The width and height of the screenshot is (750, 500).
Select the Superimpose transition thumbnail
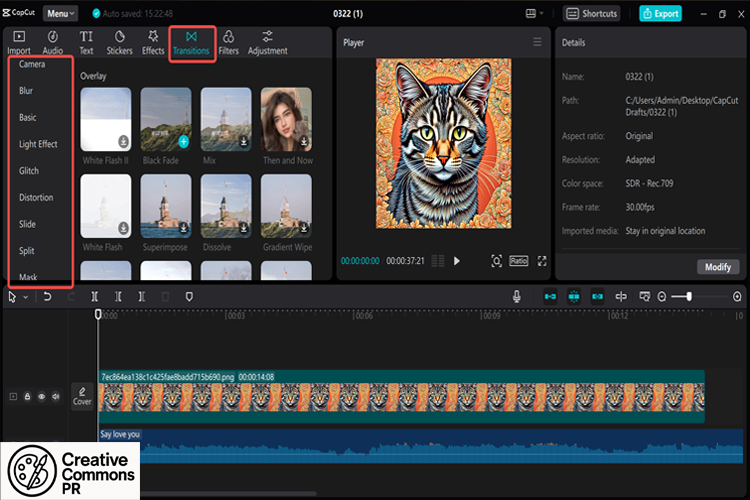pos(165,206)
